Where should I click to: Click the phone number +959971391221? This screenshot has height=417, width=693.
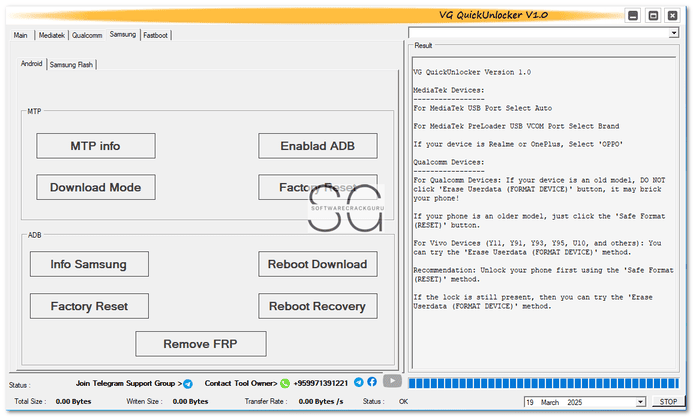pyautogui.click(x=321, y=383)
